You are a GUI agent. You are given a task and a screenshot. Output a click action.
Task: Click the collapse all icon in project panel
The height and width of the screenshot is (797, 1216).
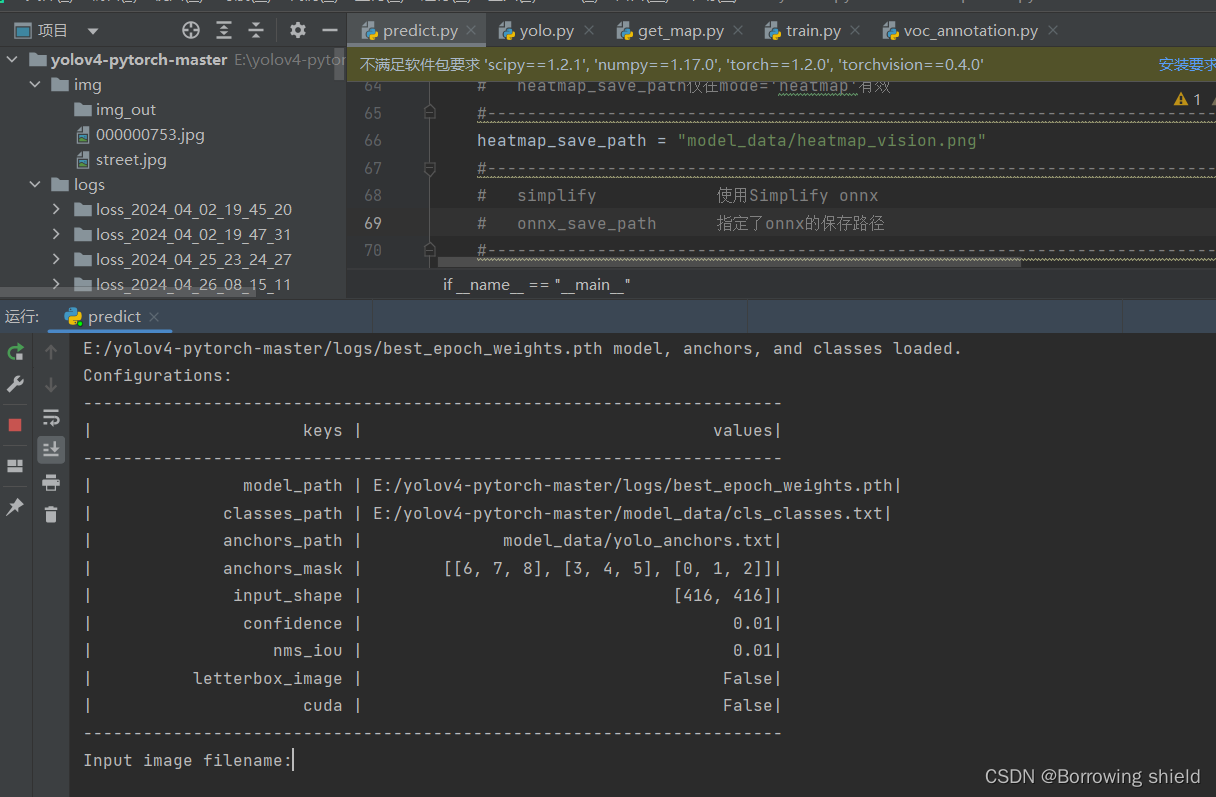257,31
